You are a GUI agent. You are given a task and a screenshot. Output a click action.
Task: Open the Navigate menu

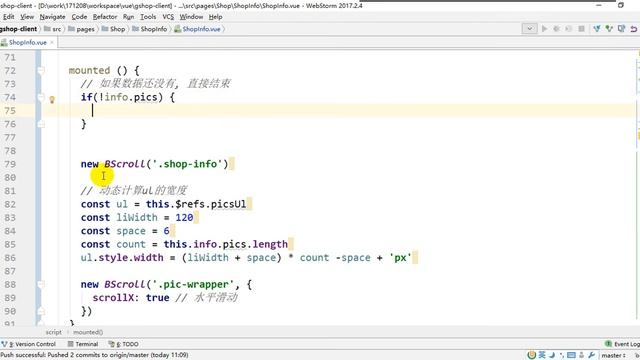[52, 17]
